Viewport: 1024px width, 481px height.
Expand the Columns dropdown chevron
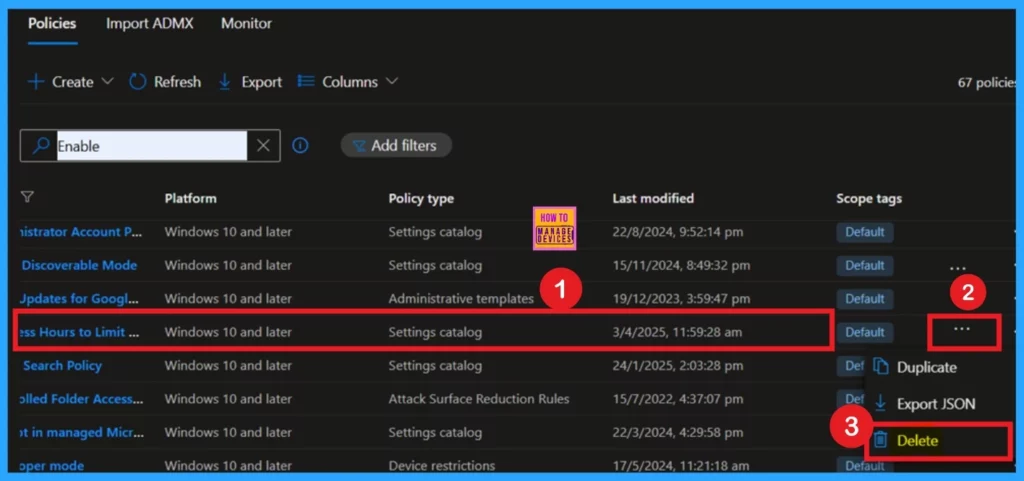click(x=392, y=82)
